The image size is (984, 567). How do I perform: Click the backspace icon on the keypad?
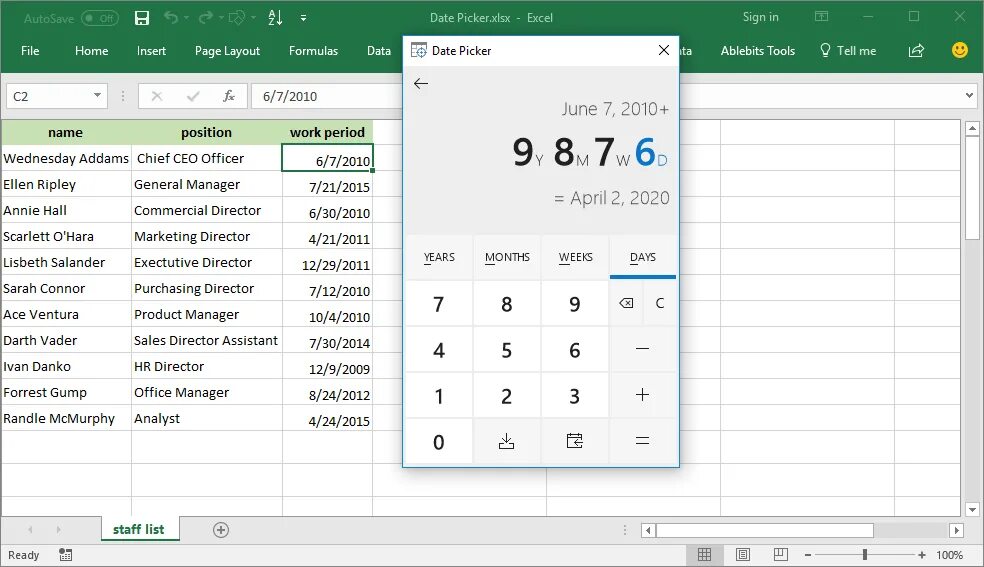click(x=626, y=304)
